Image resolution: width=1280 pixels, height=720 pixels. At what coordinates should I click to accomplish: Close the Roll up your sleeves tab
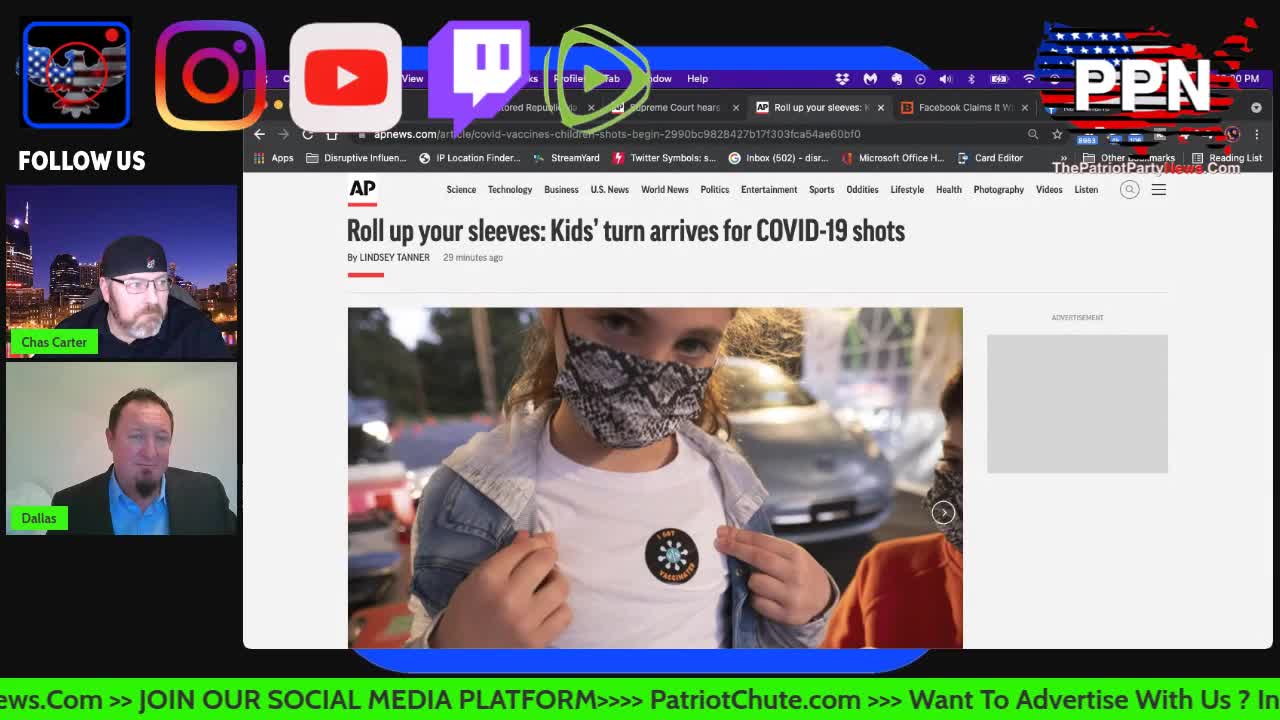click(881, 107)
